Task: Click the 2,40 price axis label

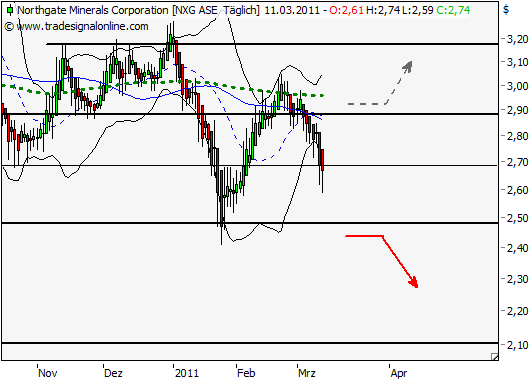Action: [x=517, y=248]
